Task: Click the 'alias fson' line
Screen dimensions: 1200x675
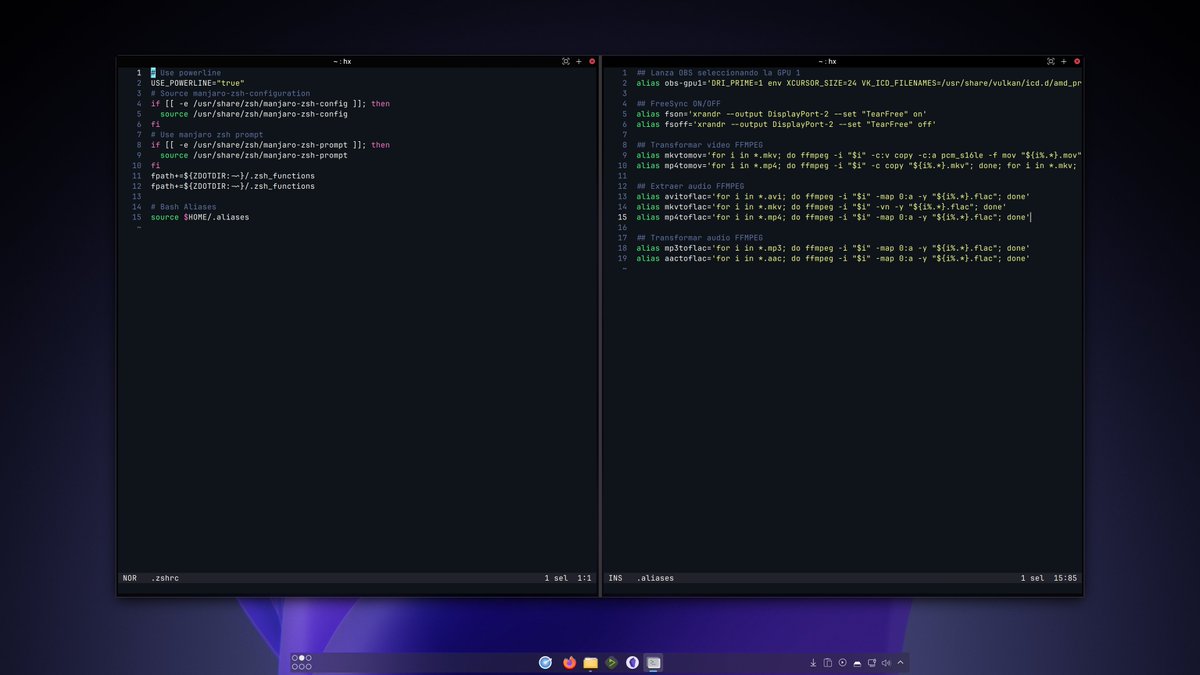Action: (781, 114)
